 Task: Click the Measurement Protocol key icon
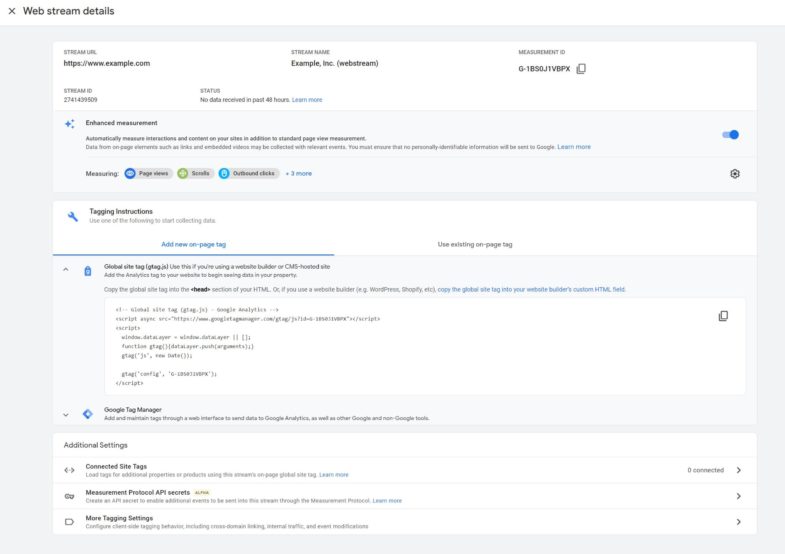[x=70, y=496]
